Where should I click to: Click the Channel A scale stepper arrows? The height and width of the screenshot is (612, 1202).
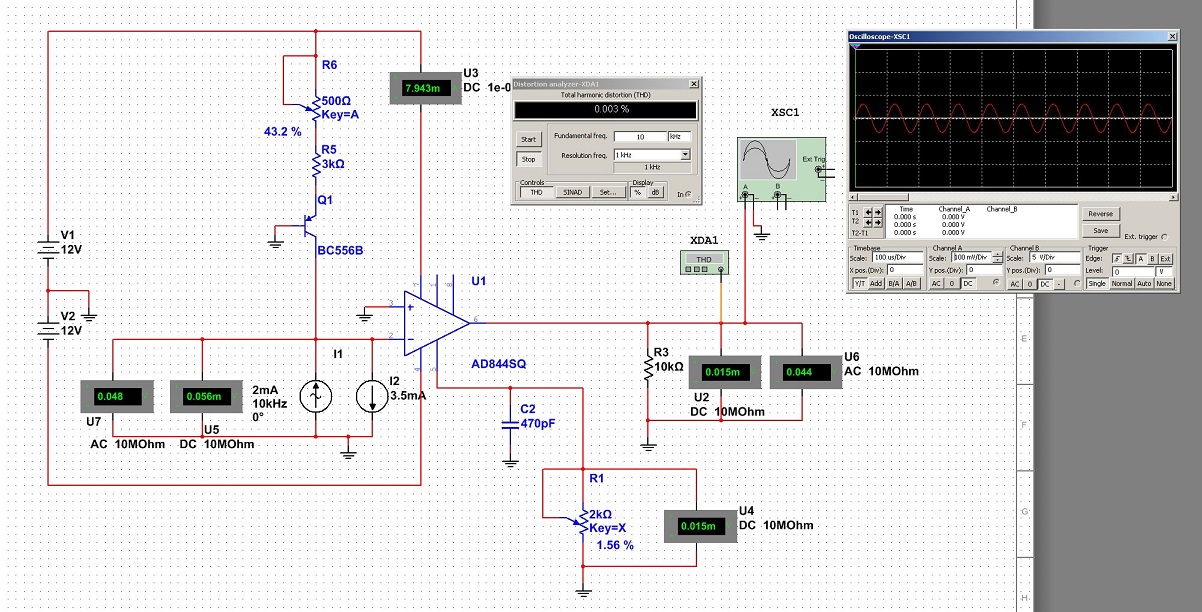(x=997, y=257)
